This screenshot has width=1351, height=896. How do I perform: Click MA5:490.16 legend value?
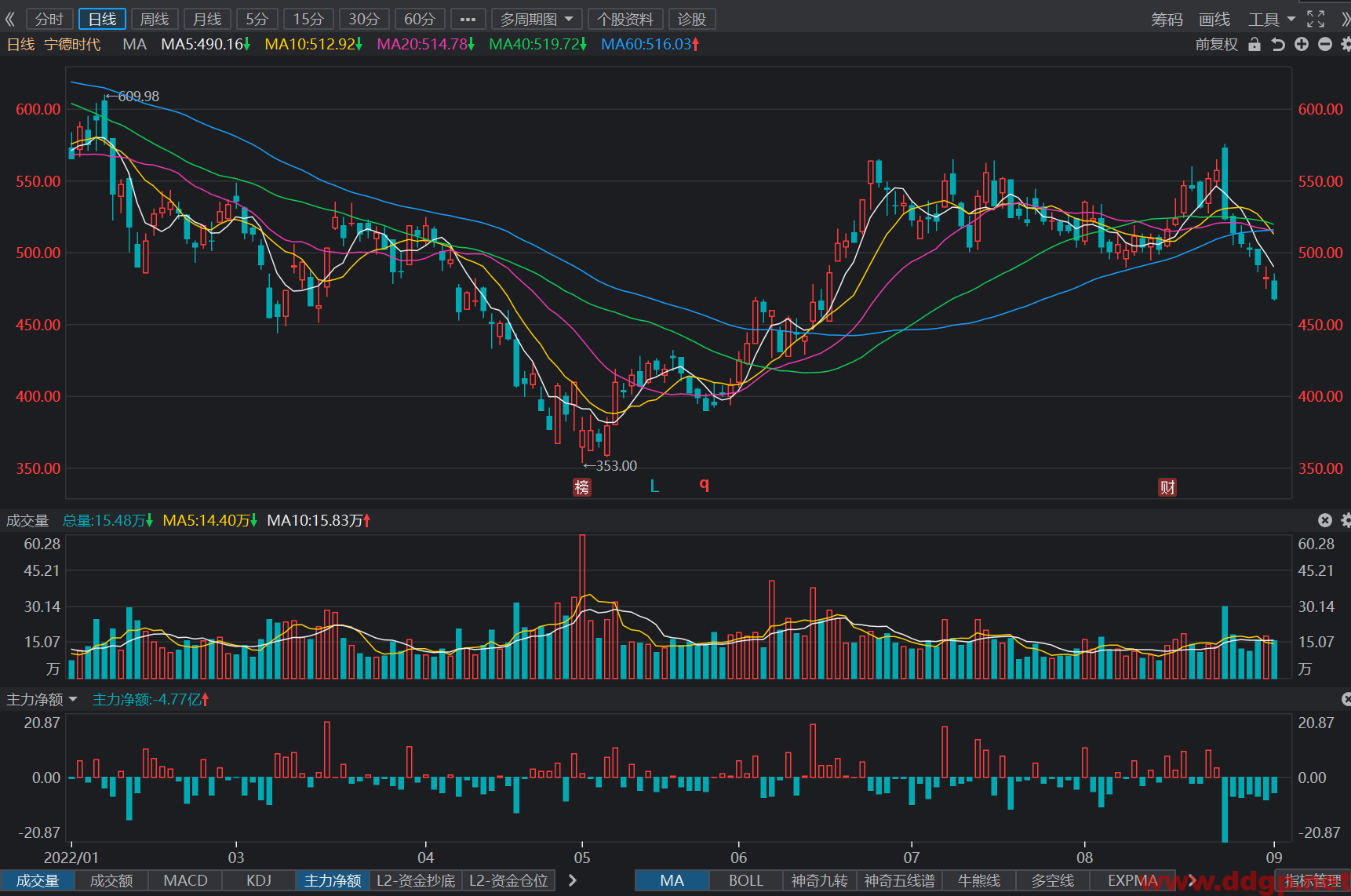pyautogui.click(x=206, y=45)
